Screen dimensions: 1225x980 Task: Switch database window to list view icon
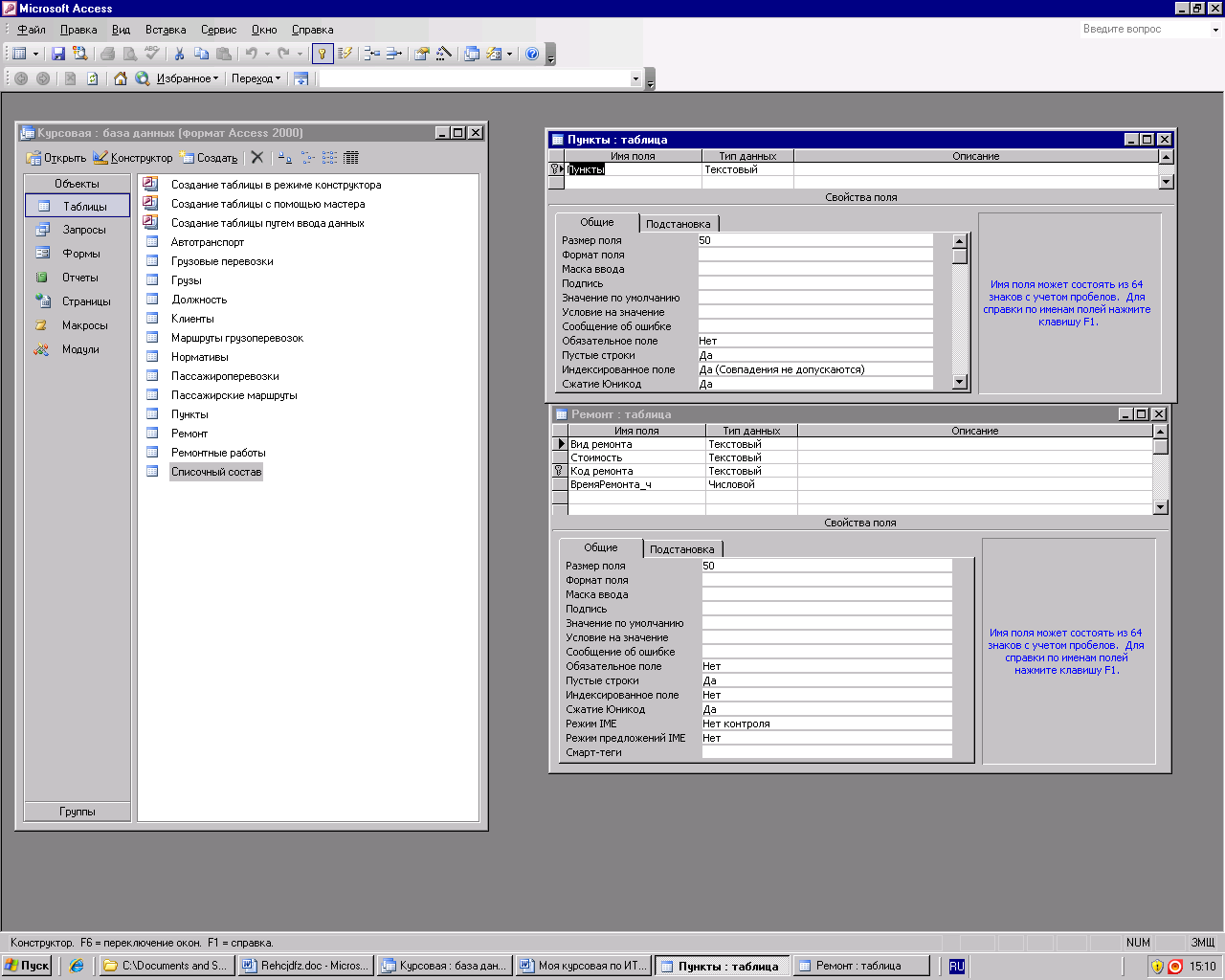click(x=329, y=158)
